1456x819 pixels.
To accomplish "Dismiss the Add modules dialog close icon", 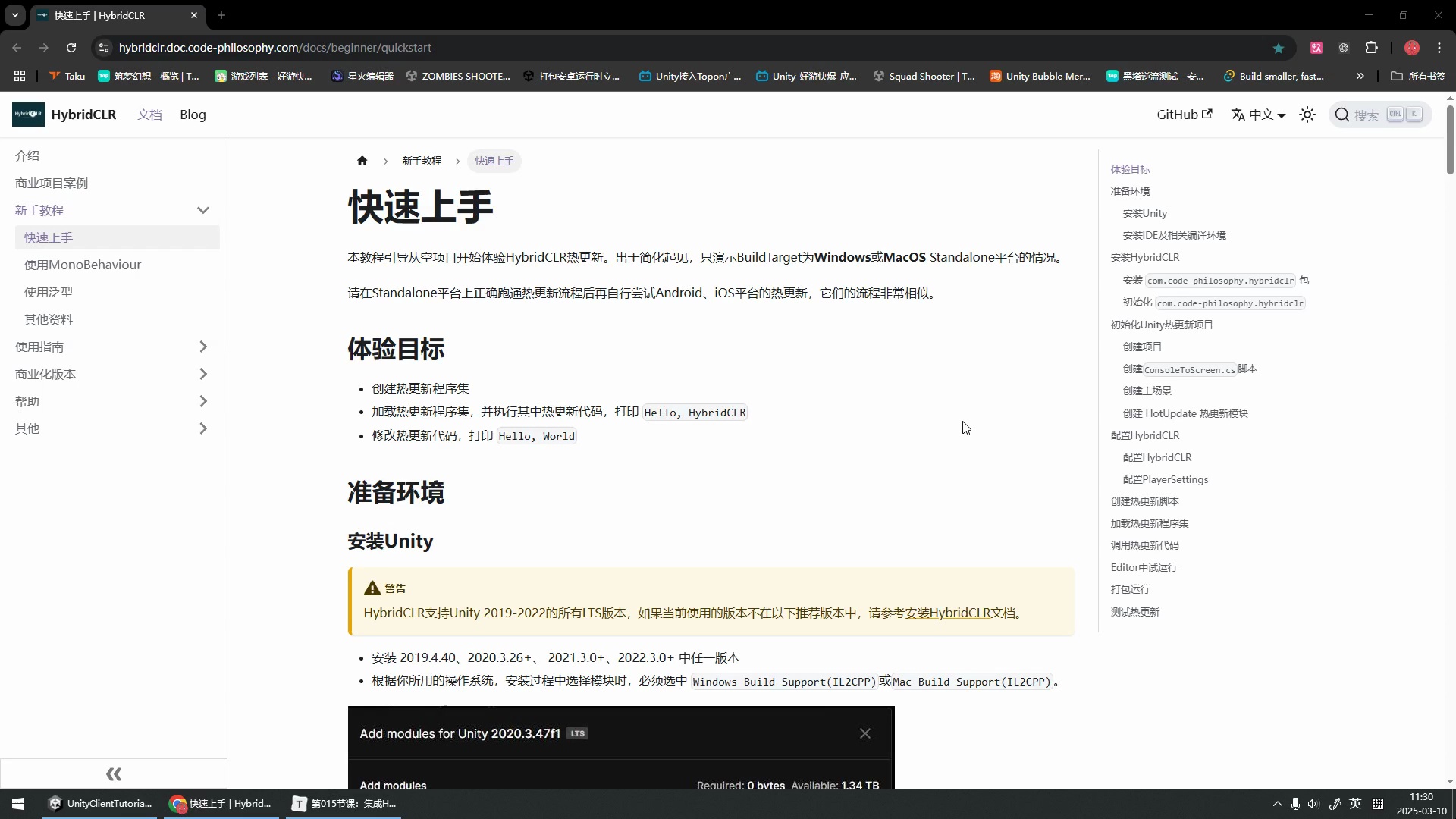I will tap(865, 733).
